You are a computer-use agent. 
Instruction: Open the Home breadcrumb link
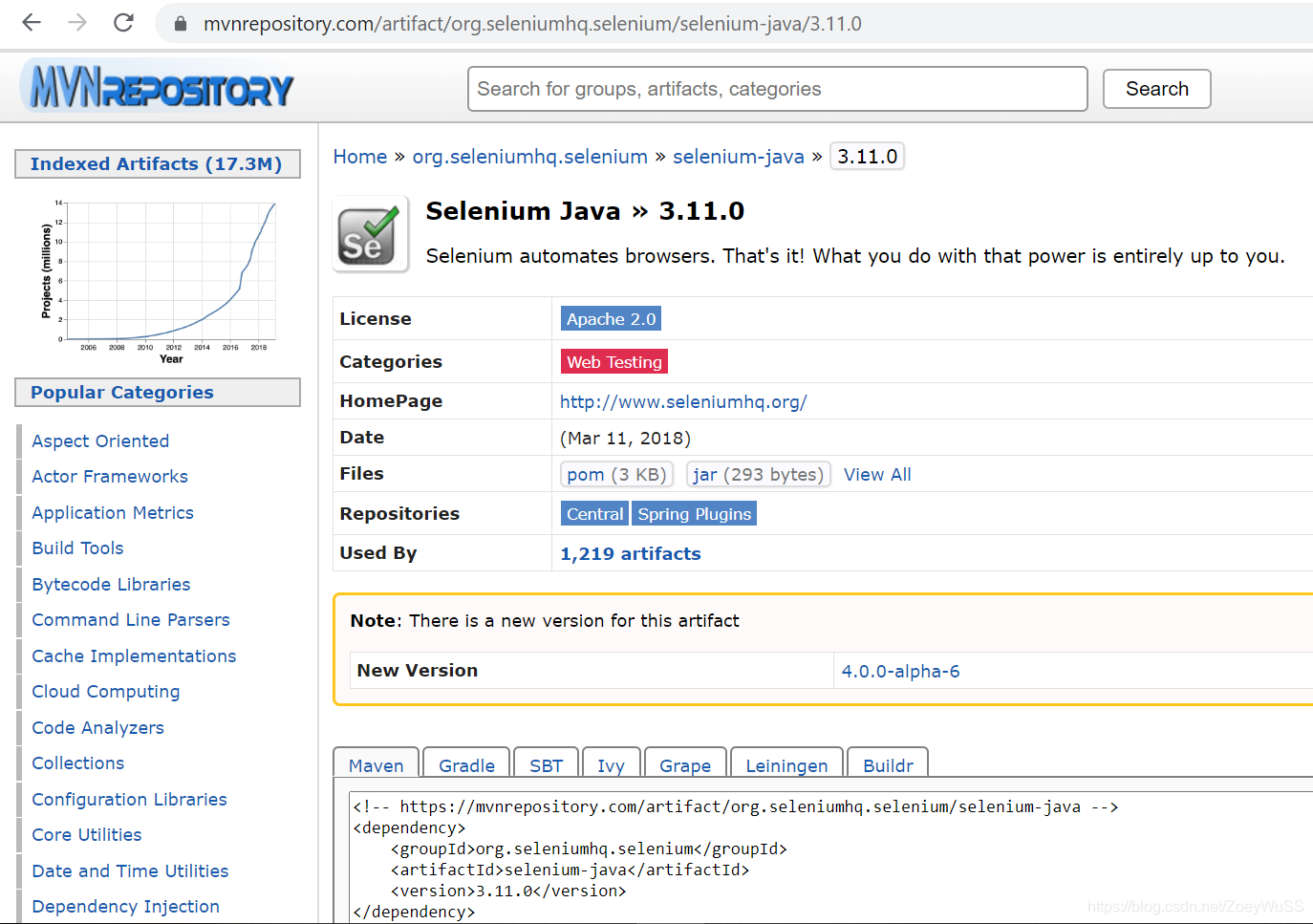[x=360, y=157]
